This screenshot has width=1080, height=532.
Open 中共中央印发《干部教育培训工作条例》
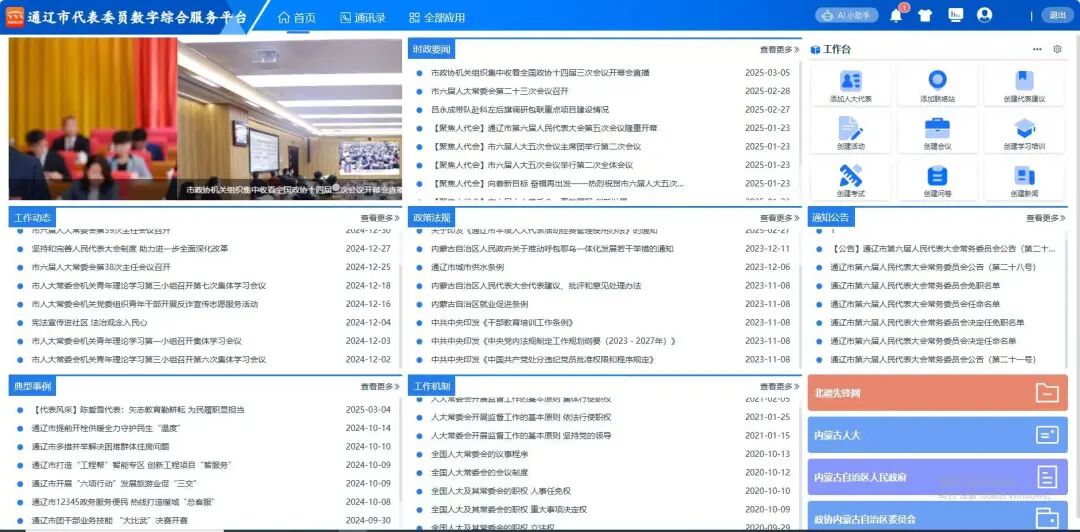click(x=502, y=323)
